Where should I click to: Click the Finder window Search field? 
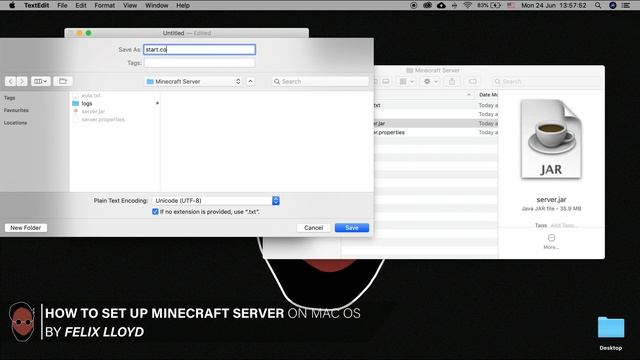[547, 81]
